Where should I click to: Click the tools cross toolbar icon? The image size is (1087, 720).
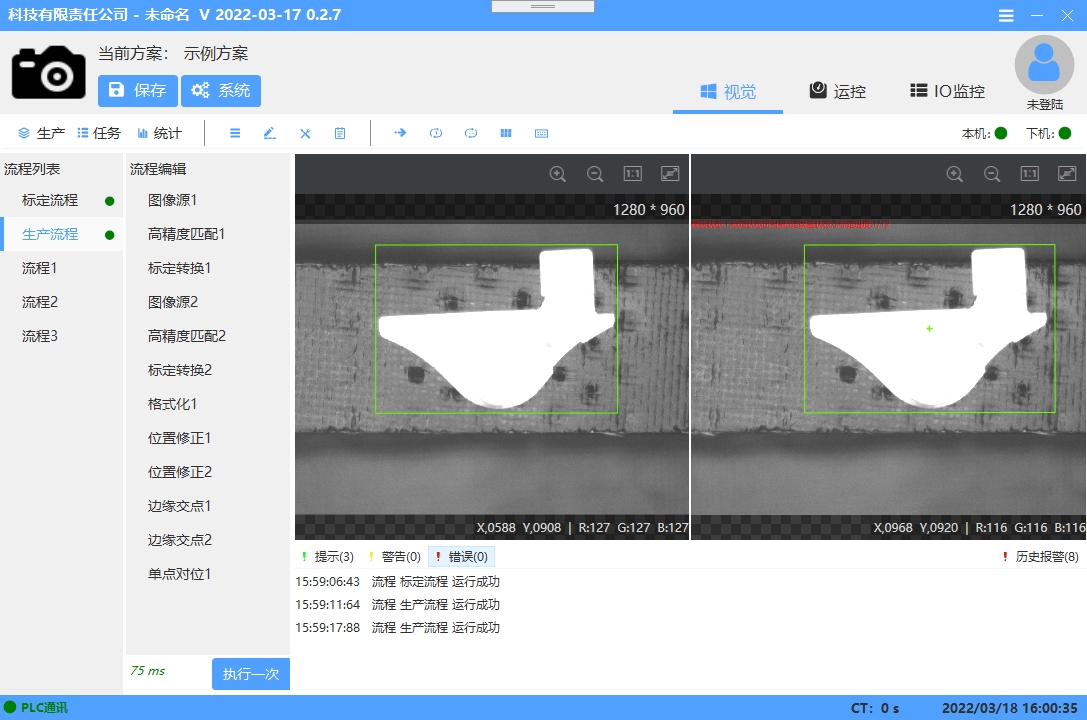[305, 133]
